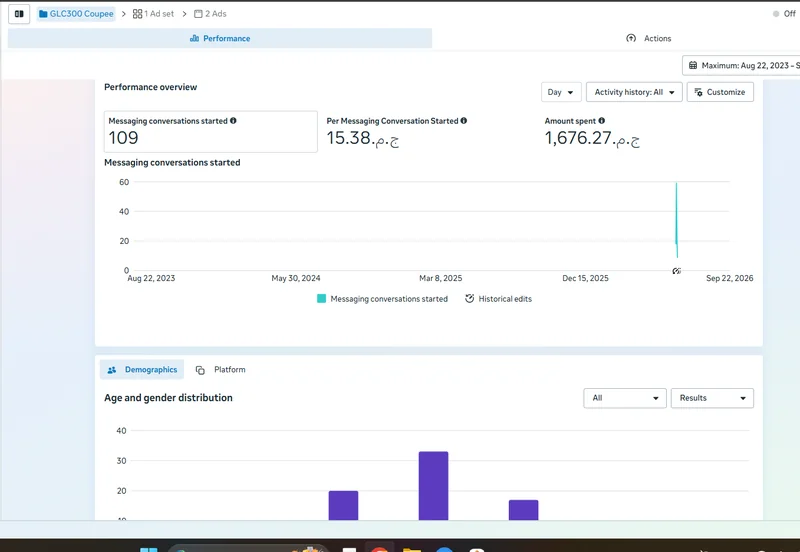Screen dimensions: 800x552
Task: Click the teal spike on the conversations chart
Action: [677, 219]
